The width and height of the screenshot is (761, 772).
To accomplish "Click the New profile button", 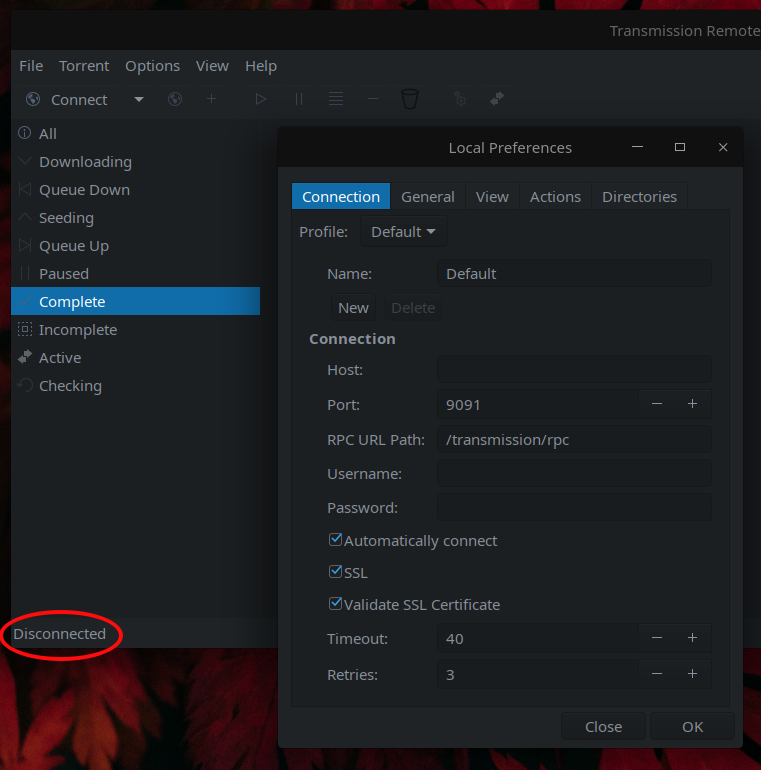I will (353, 307).
